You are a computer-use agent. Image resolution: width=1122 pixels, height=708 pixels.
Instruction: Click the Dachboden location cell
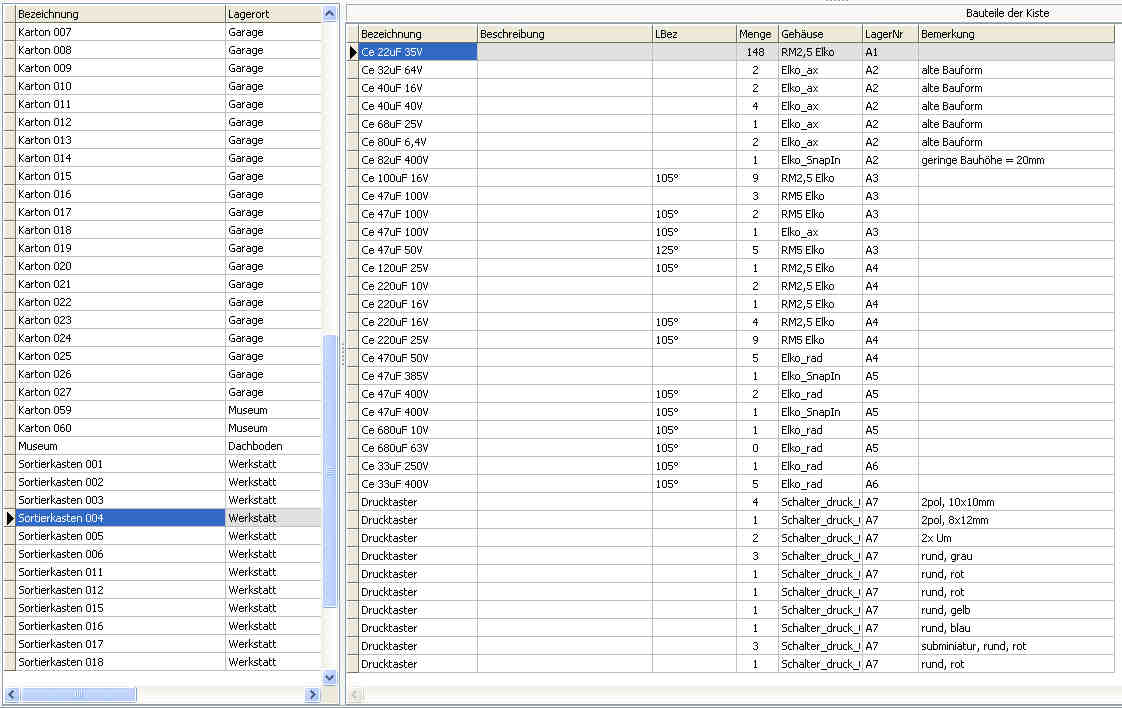coord(273,446)
